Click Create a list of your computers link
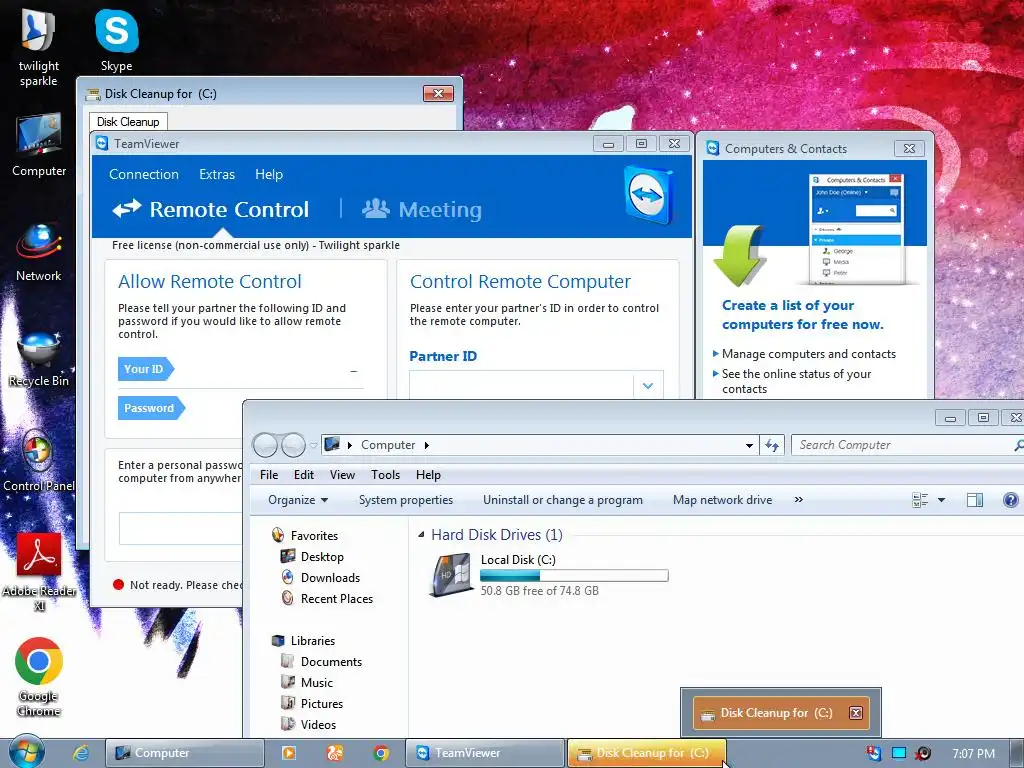Image resolution: width=1024 pixels, height=768 pixels. click(x=803, y=315)
